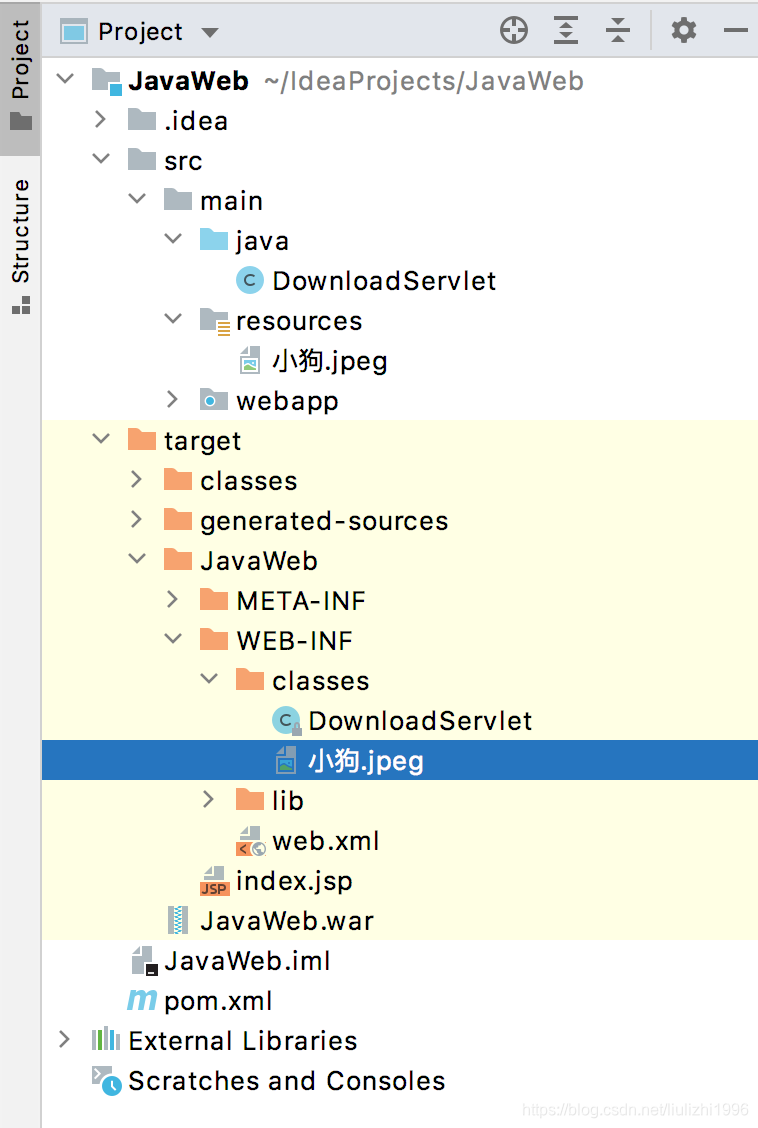
Task: Expand the lib folder under WEB-INF
Action: click(x=209, y=800)
